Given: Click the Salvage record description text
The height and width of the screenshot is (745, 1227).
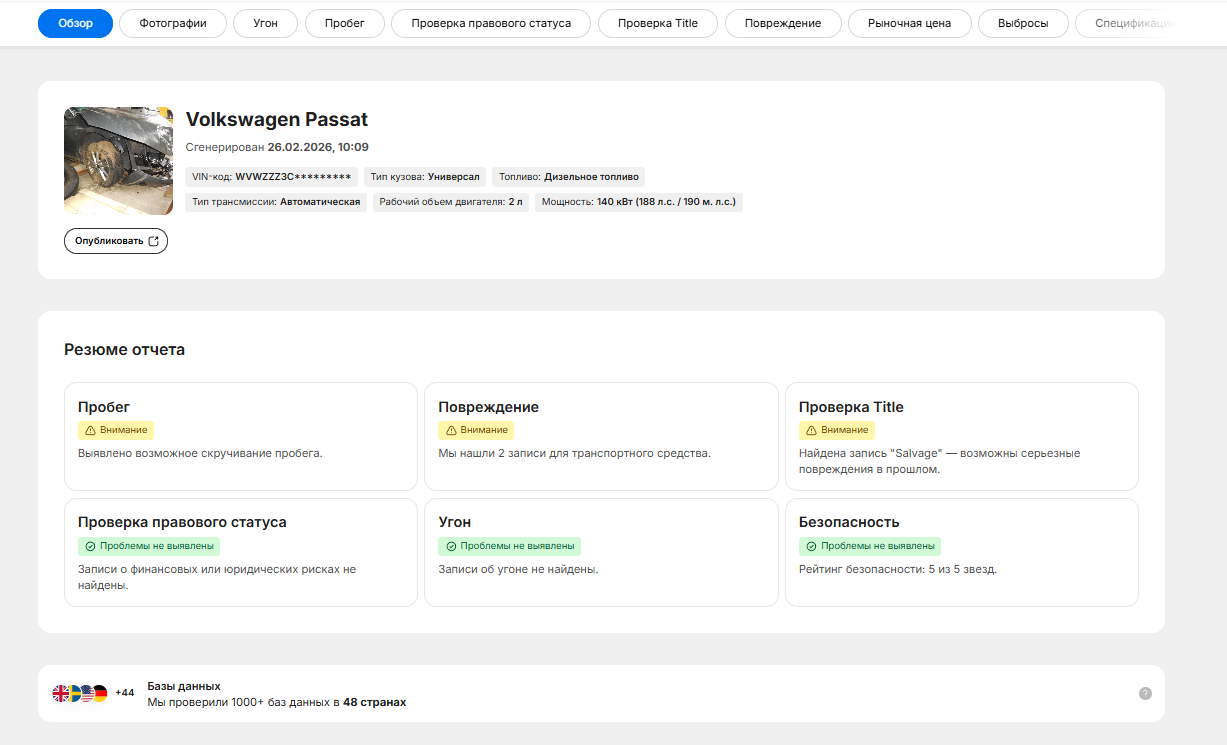Looking at the screenshot, I should pyautogui.click(x=939, y=461).
